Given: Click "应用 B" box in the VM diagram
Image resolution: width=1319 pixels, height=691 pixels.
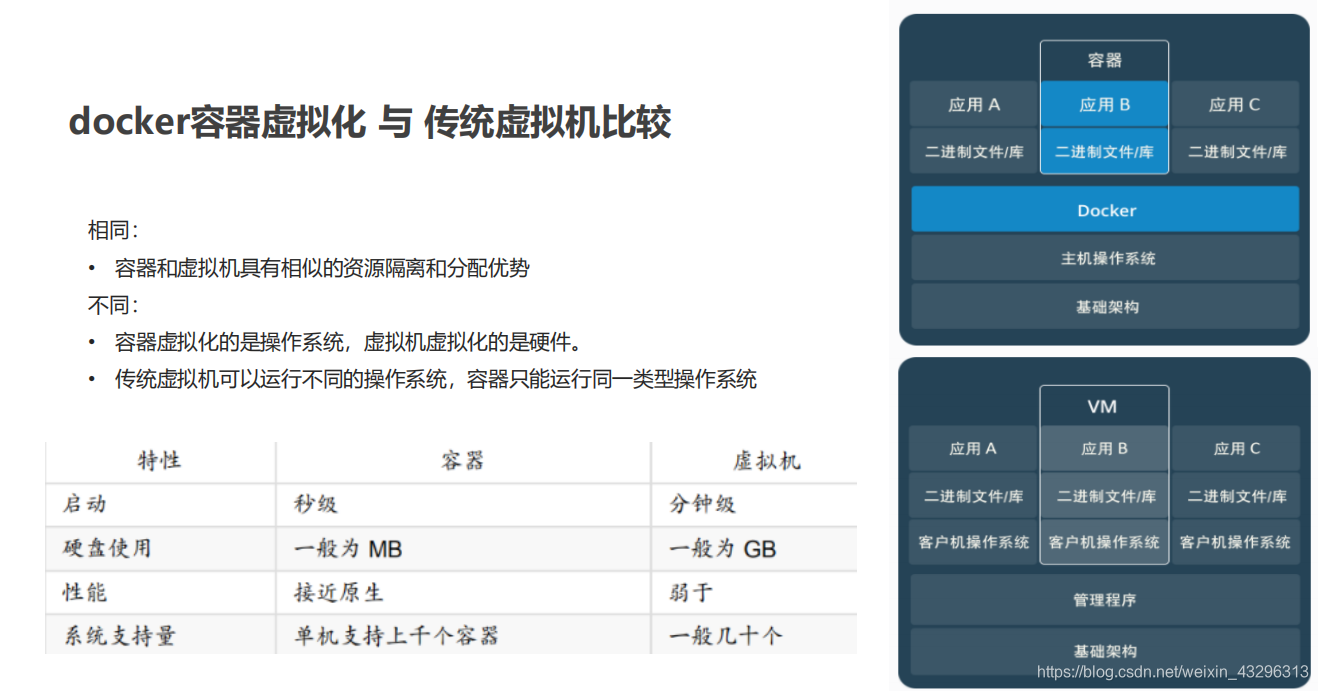Looking at the screenshot, I should (x=1104, y=448).
